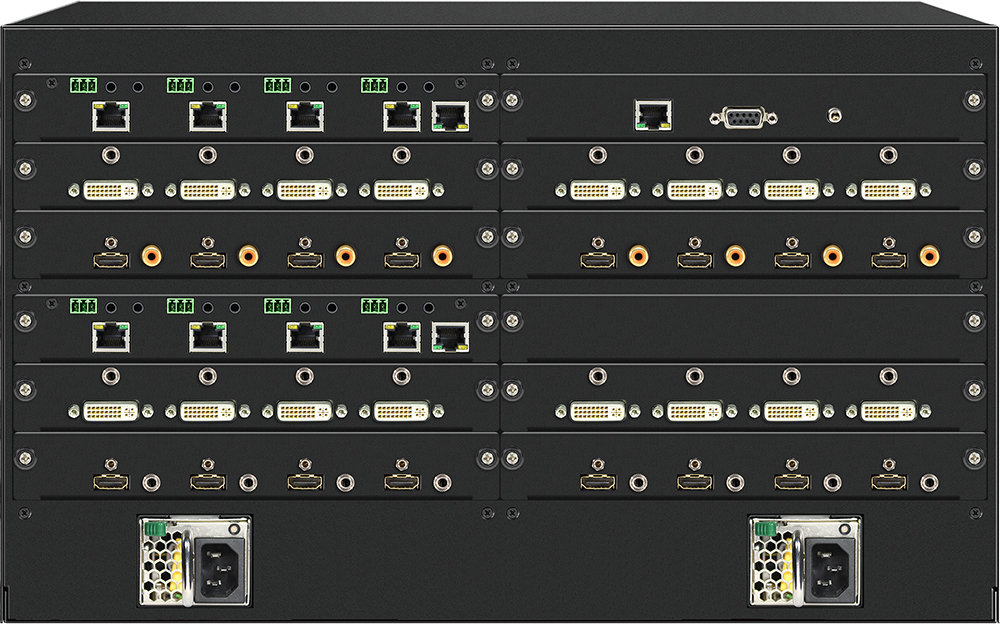Click the last DVI connector on the upper-right DVI card
Image resolution: width=1000 pixels, height=624 pixels.
[x=888, y=190]
